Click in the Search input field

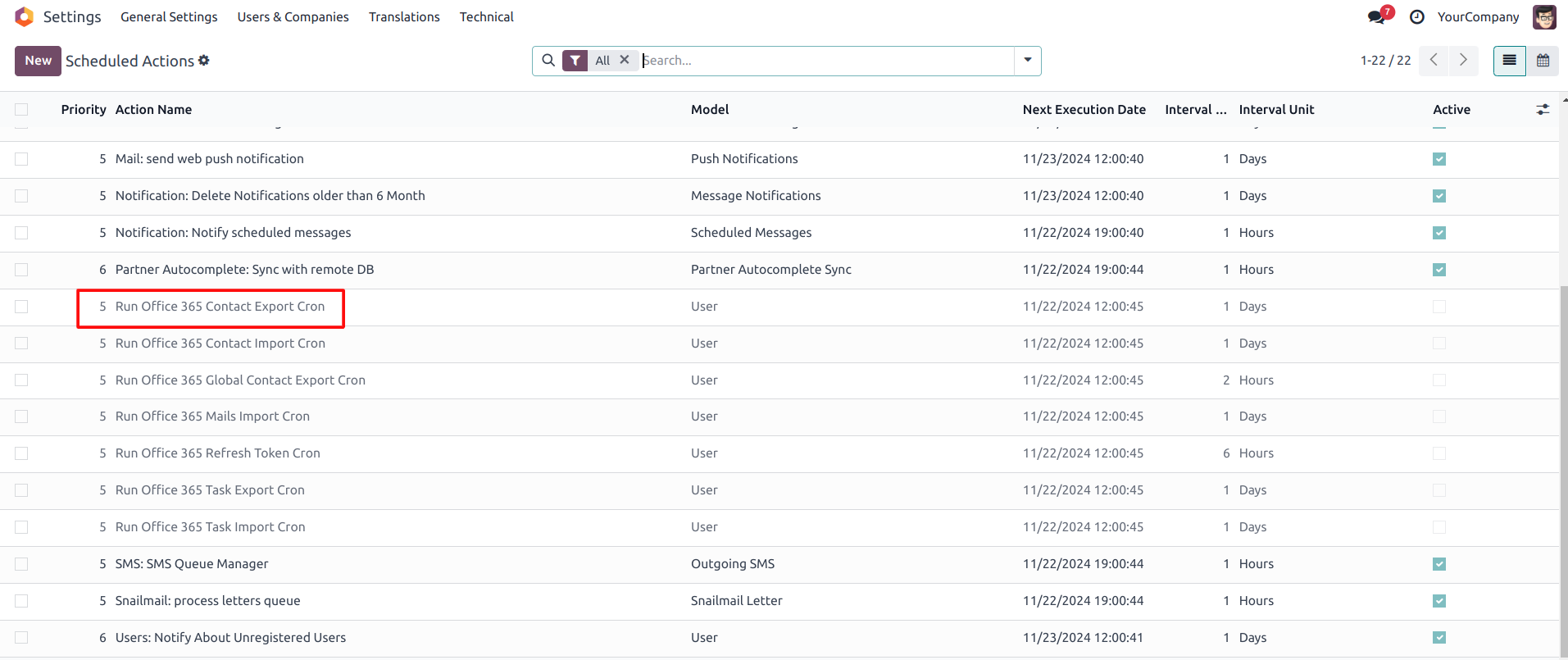coord(820,61)
